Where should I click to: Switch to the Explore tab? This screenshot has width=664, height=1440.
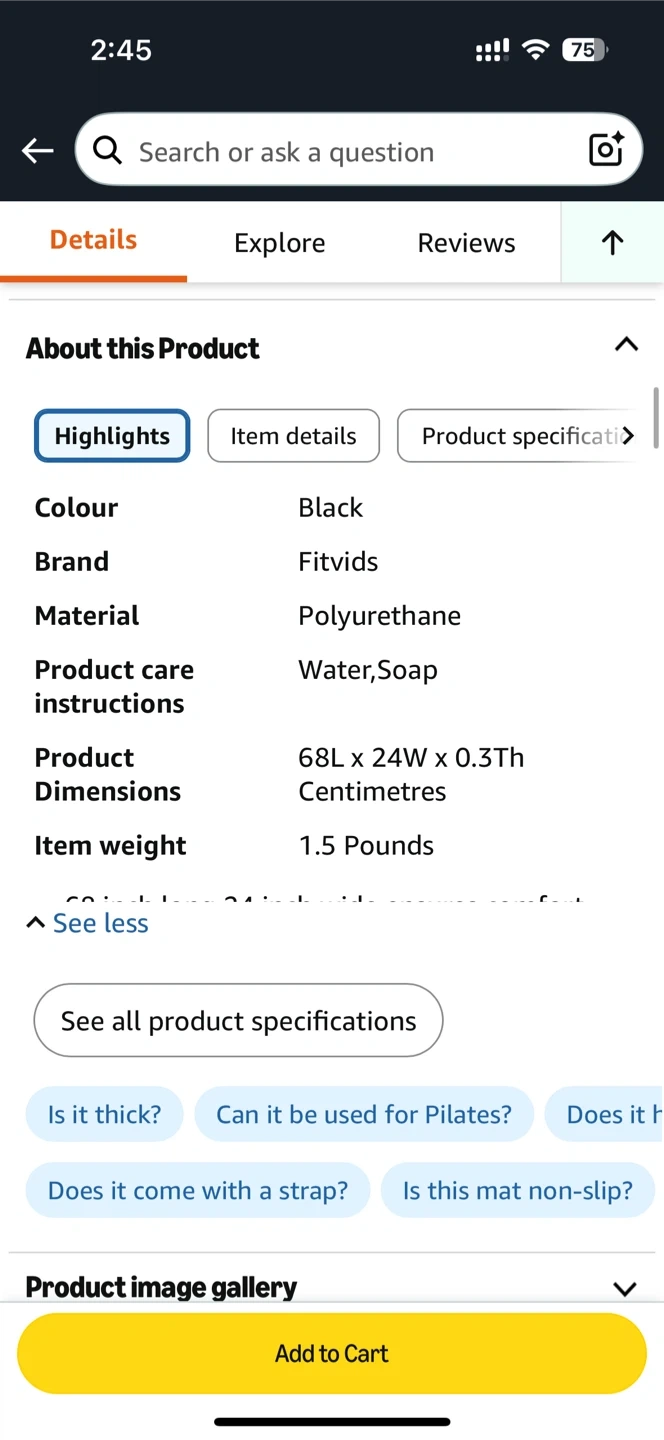(279, 243)
